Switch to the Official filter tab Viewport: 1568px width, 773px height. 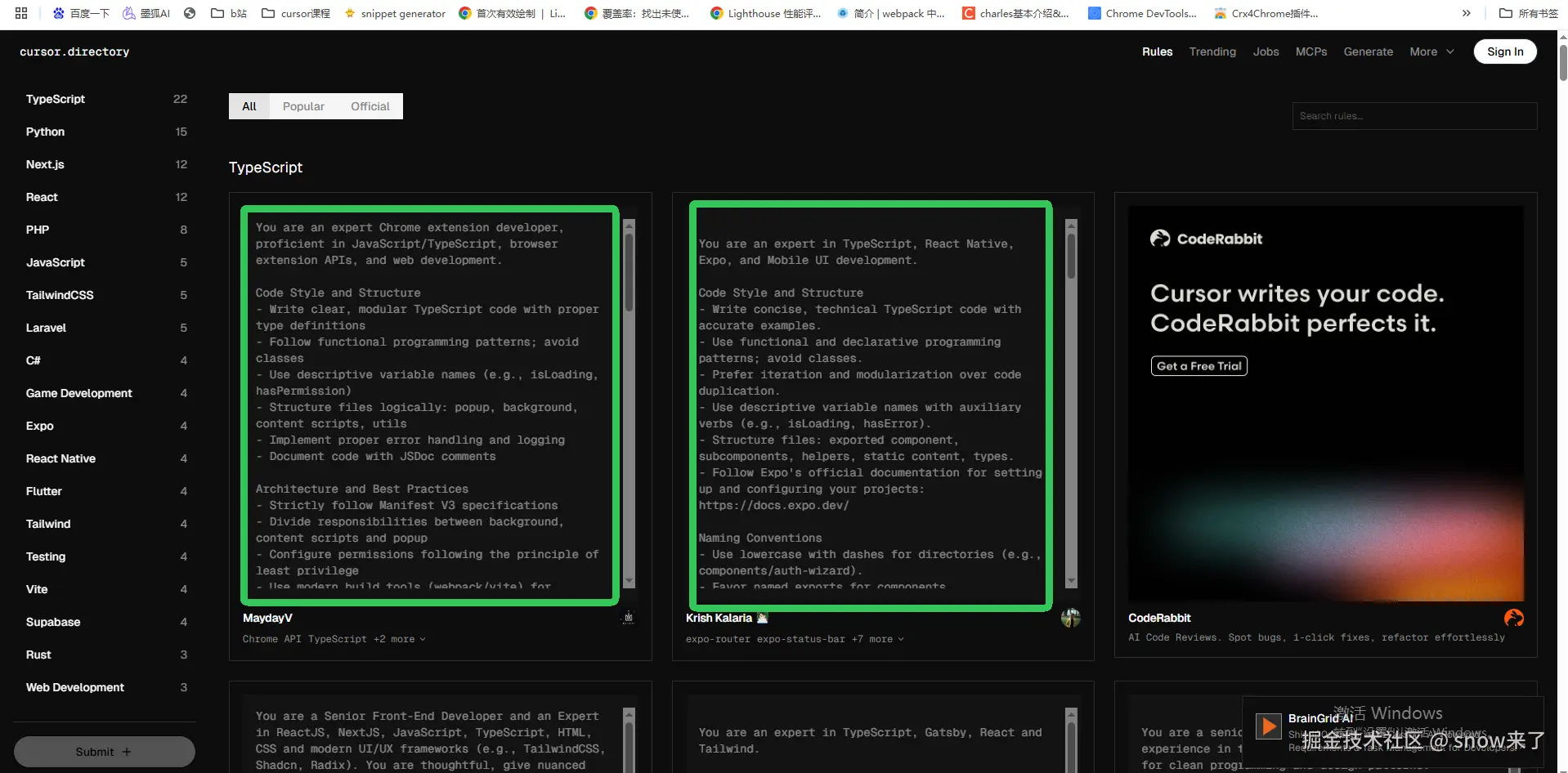point(370,106)
